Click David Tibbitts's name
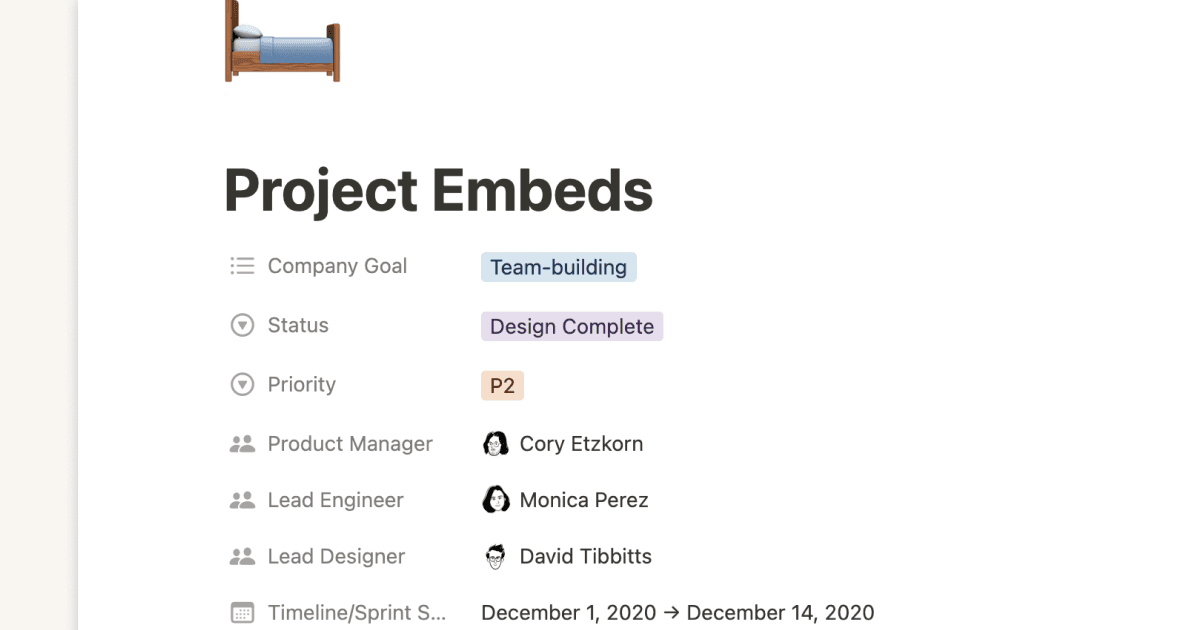The height and width of the screenshot is (630, 1200). click(x=586, y=556)
